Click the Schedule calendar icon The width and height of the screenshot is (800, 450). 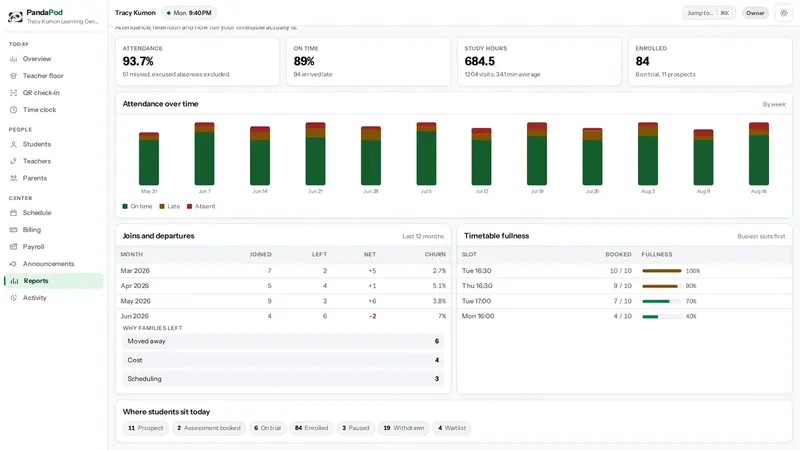(13, 213)
